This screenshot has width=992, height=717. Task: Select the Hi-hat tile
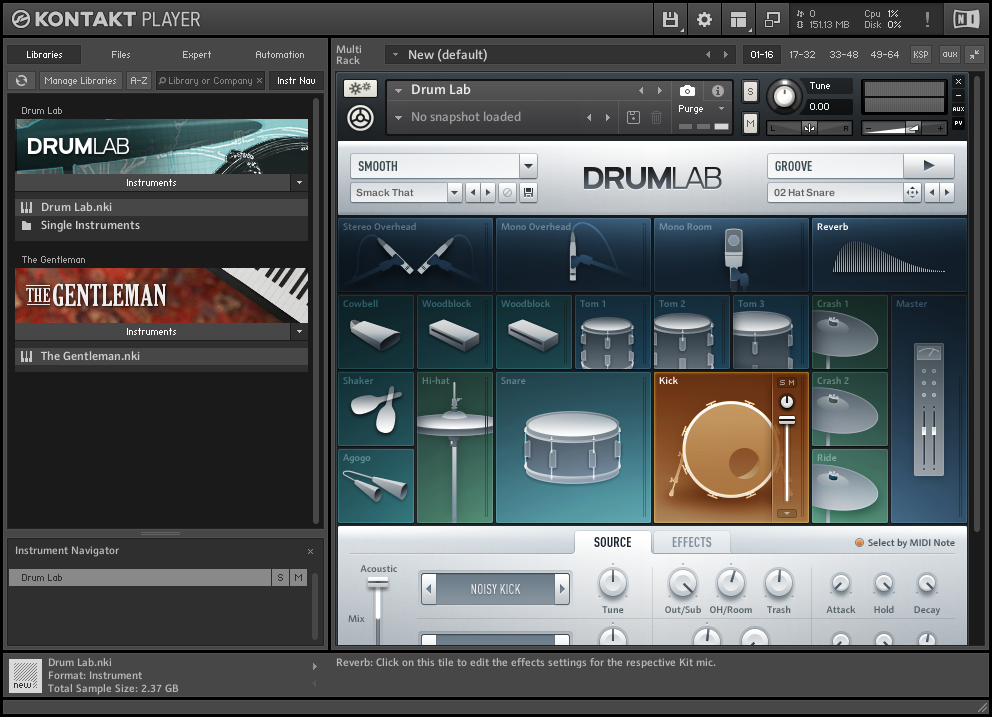(454, 447)
